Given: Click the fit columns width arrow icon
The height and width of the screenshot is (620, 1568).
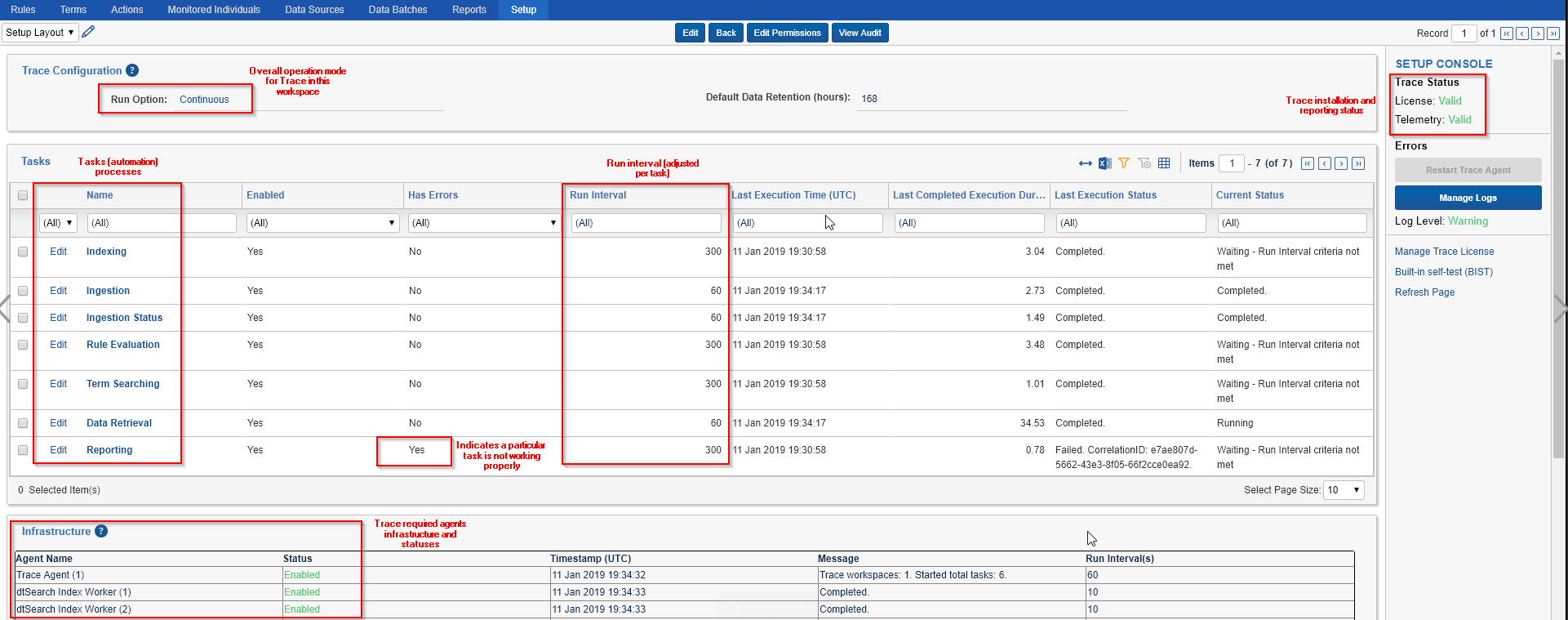Looking at the screenshot, I should (x=1085, y=163).
